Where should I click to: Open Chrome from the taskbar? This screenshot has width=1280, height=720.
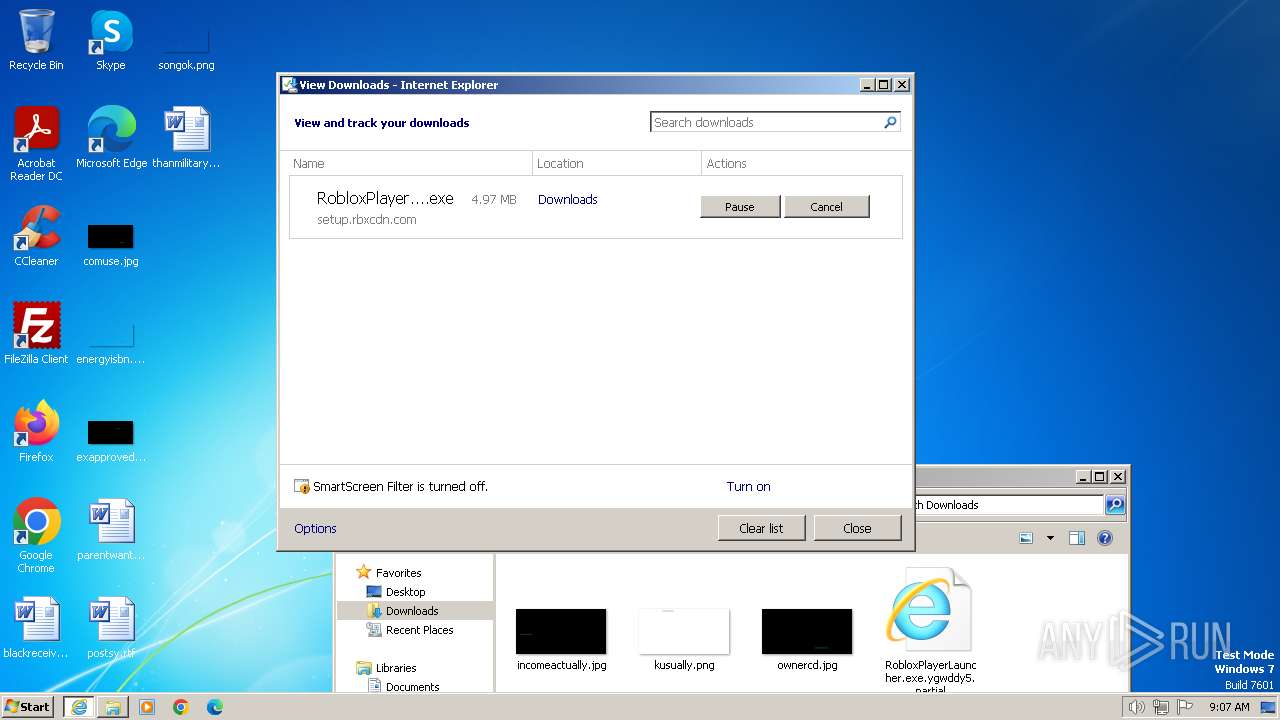181,707
